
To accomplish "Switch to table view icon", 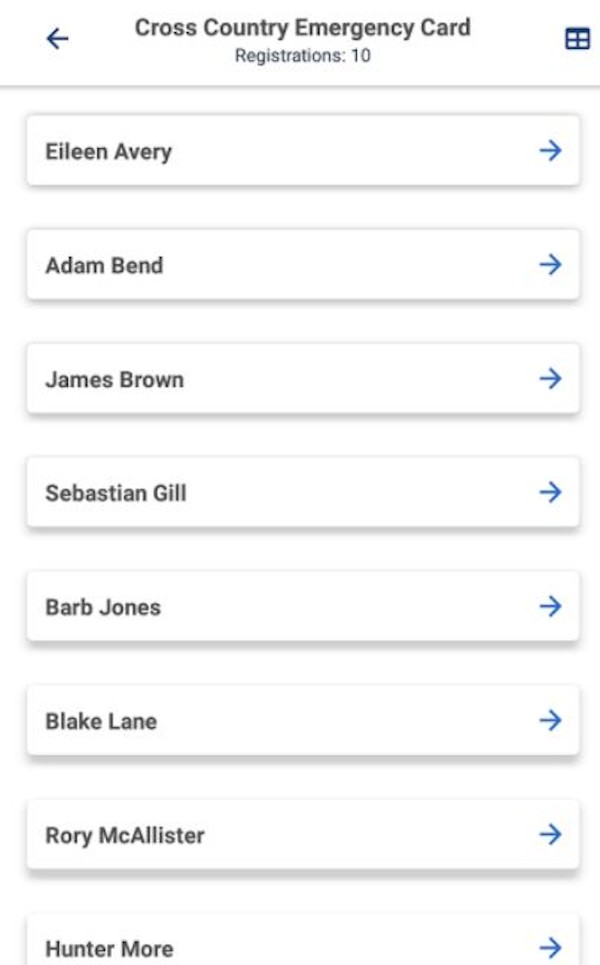I will pyautogui.click(x=577, y=39).
